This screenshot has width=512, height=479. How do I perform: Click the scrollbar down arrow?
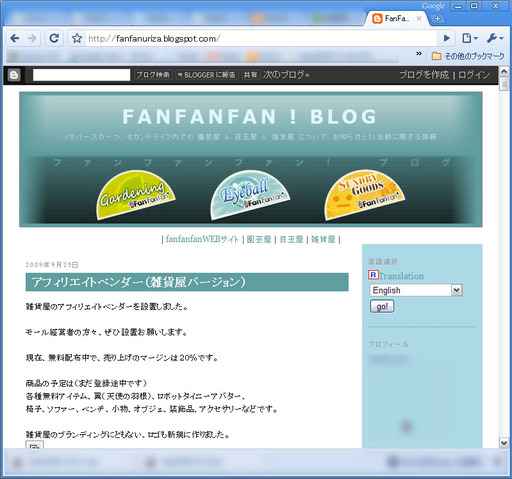[x=504, y=443]
